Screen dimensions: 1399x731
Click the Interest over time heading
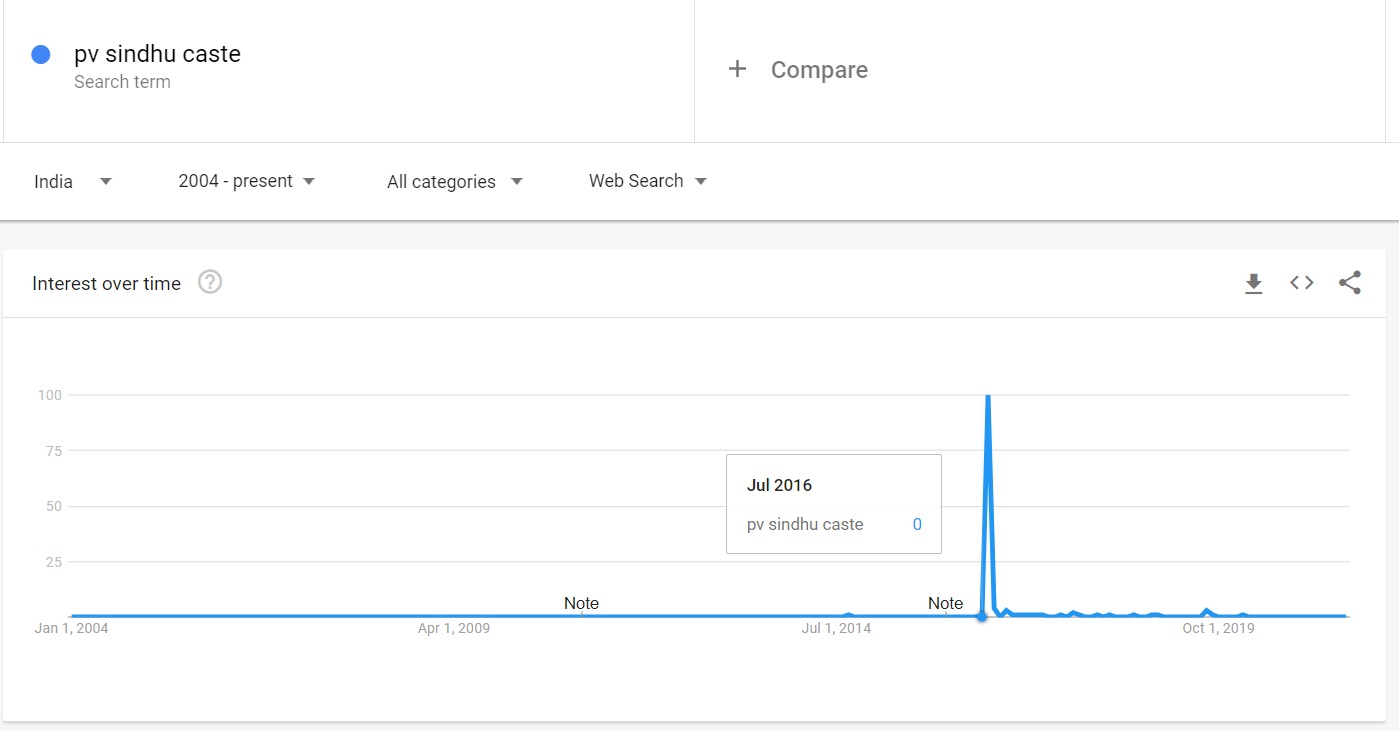(106, 283)
